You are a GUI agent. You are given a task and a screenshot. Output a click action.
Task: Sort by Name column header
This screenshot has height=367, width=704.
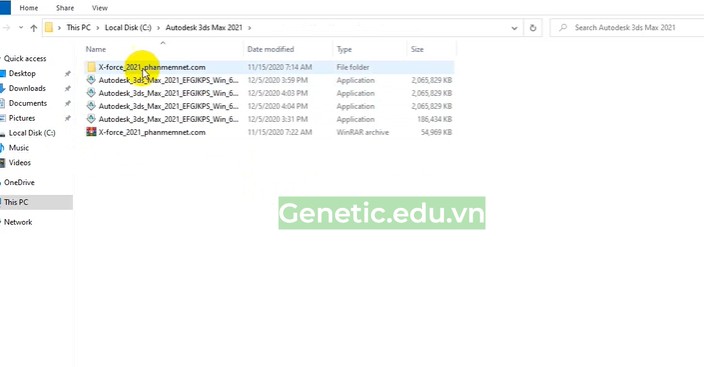click(x=96, y=49)
